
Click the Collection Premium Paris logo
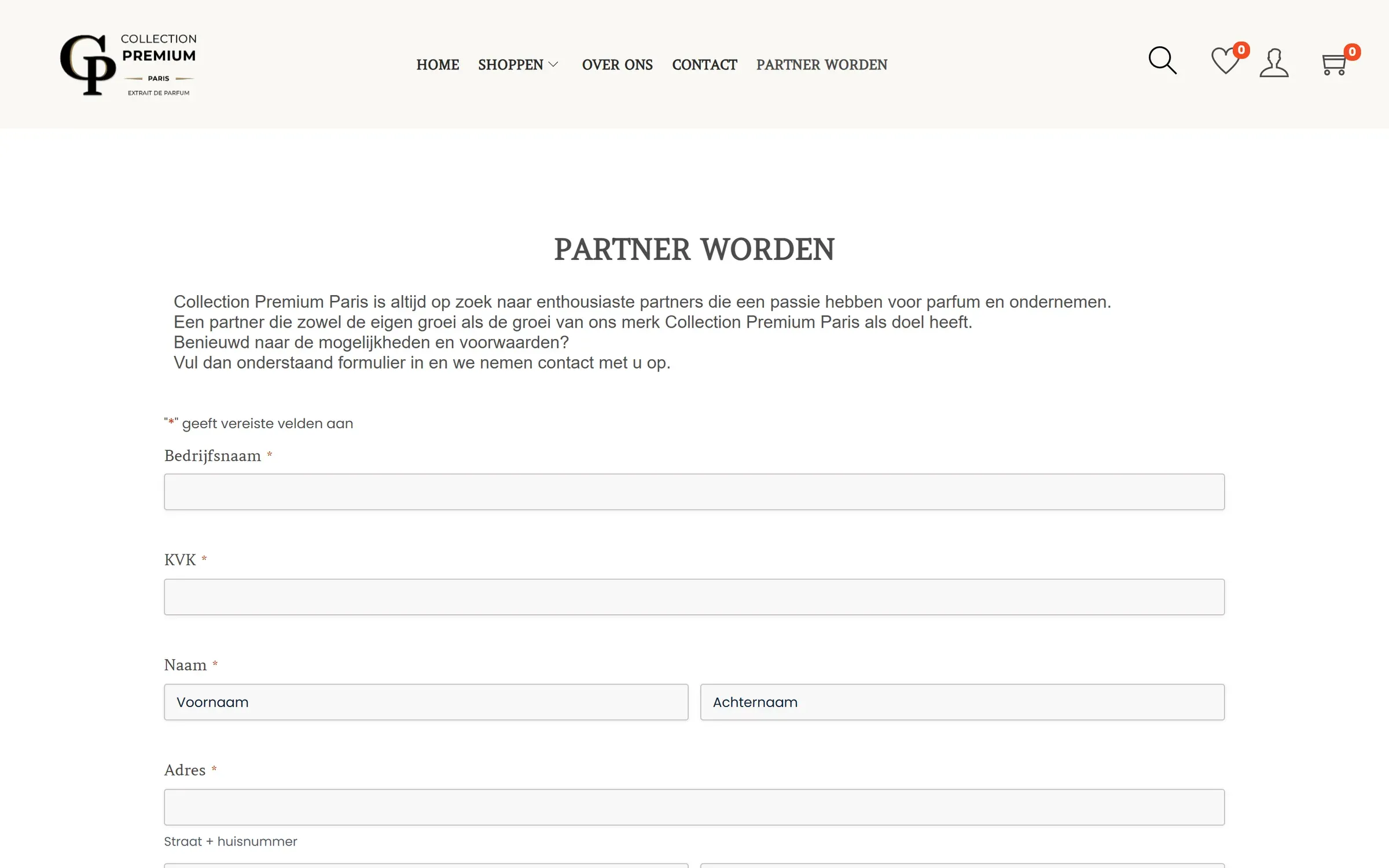coord(128,64)
